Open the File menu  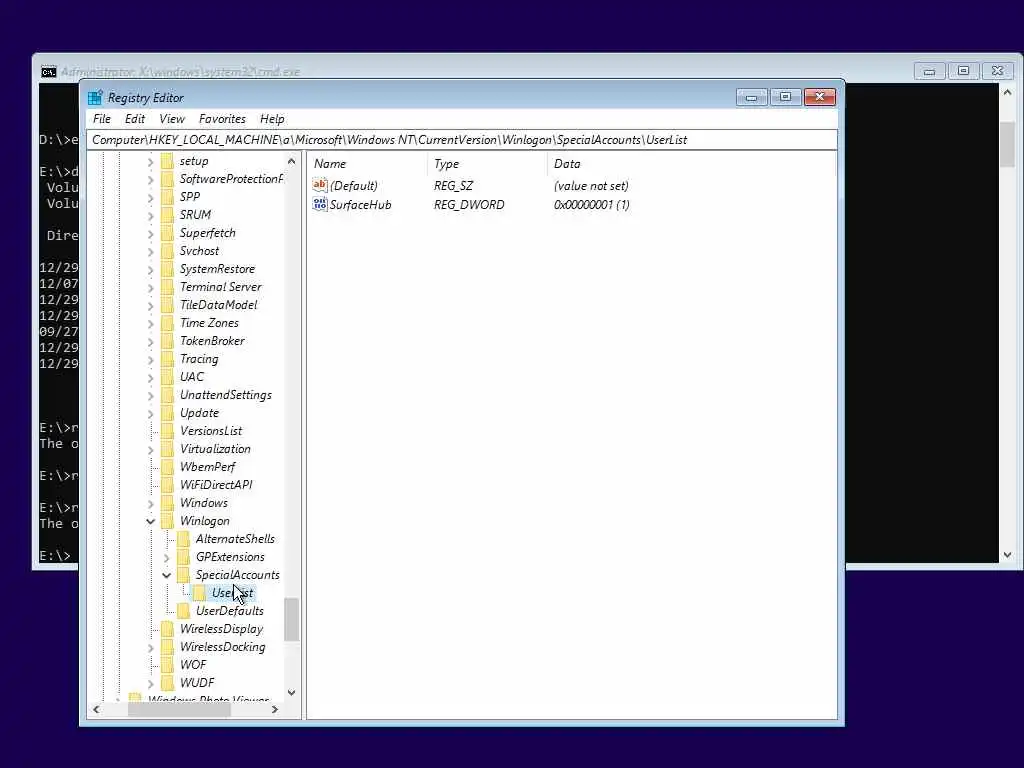pyautogui.click(x=102, y=119)
